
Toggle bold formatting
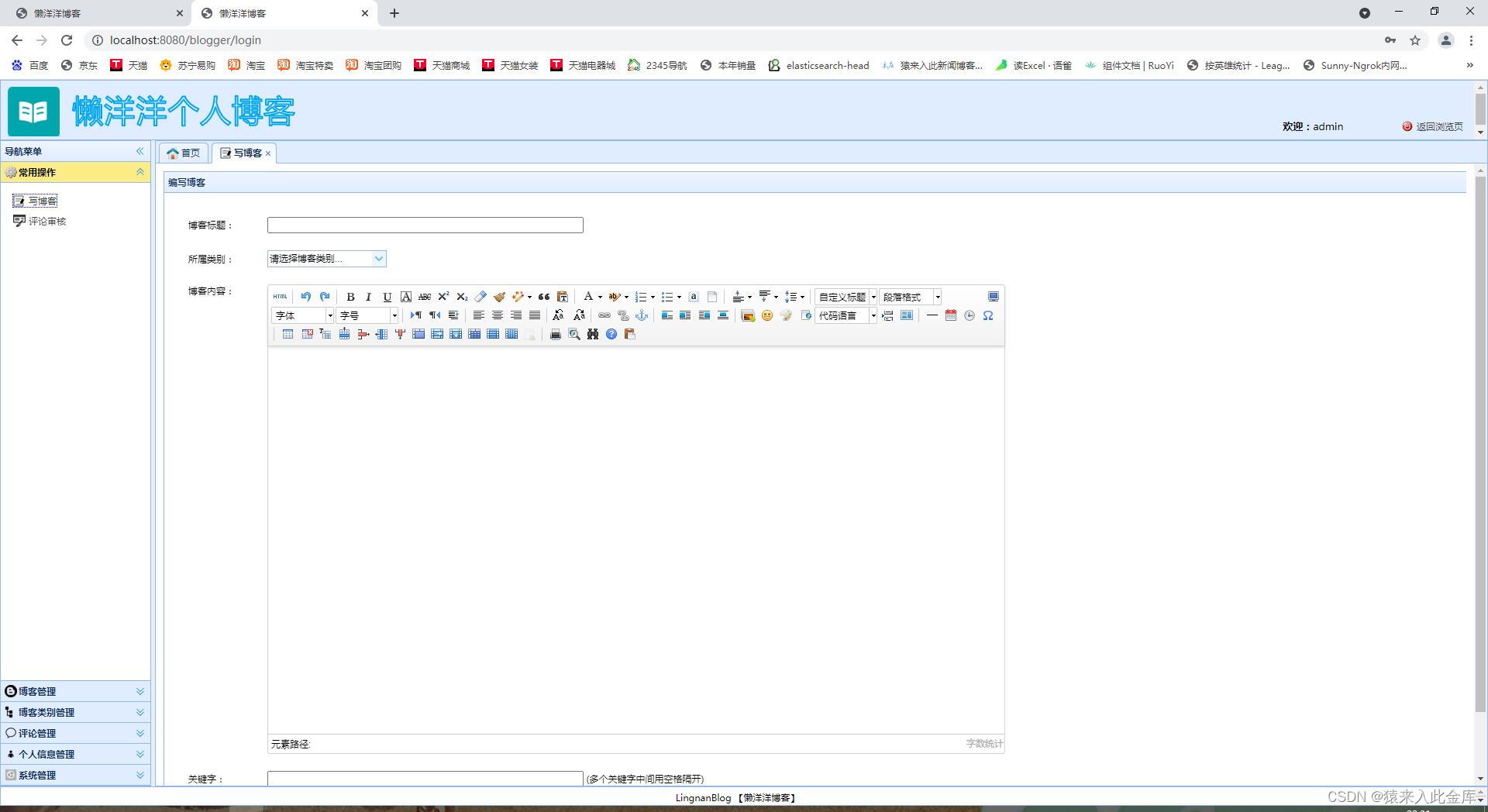350,297
